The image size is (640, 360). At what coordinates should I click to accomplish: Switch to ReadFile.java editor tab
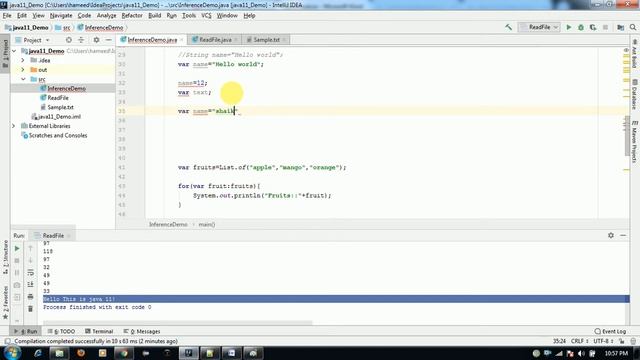[215, 40]
